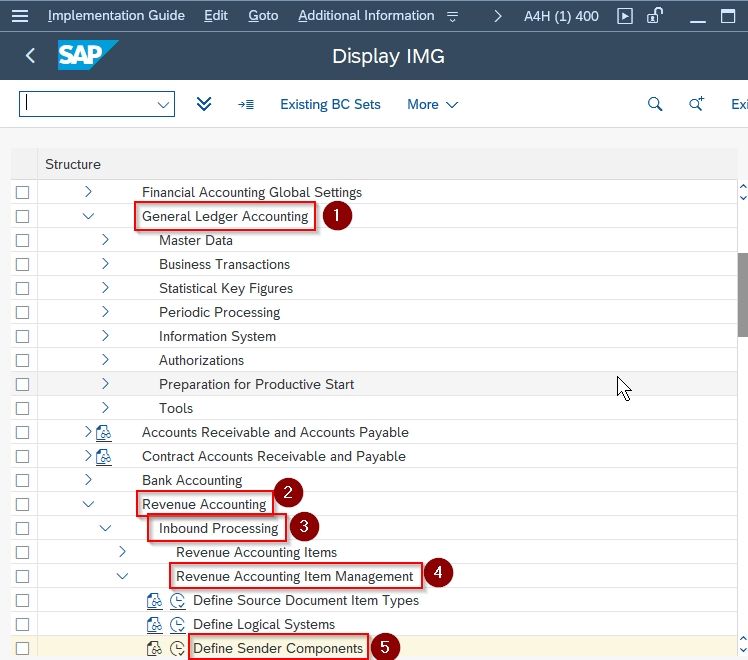Expand Statistical Key Figures node

pos(105,288)
